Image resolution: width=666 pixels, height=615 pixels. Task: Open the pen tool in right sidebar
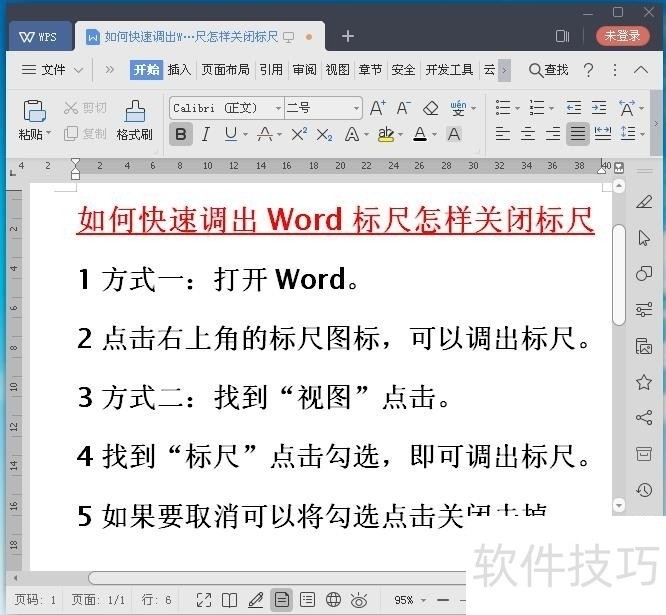point(644,201)
